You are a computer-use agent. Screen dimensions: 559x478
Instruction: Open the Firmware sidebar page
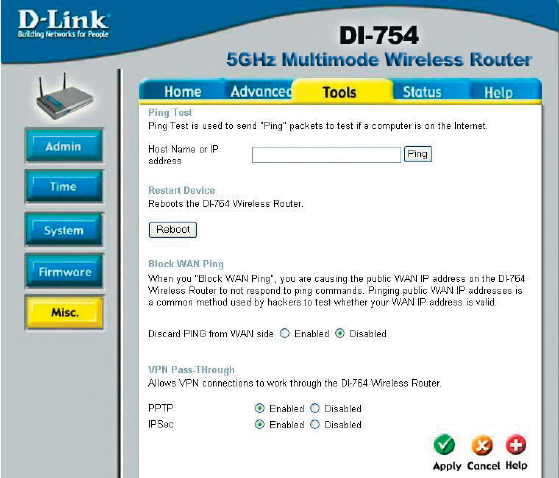pyautogui.click(x=64, y=271)
